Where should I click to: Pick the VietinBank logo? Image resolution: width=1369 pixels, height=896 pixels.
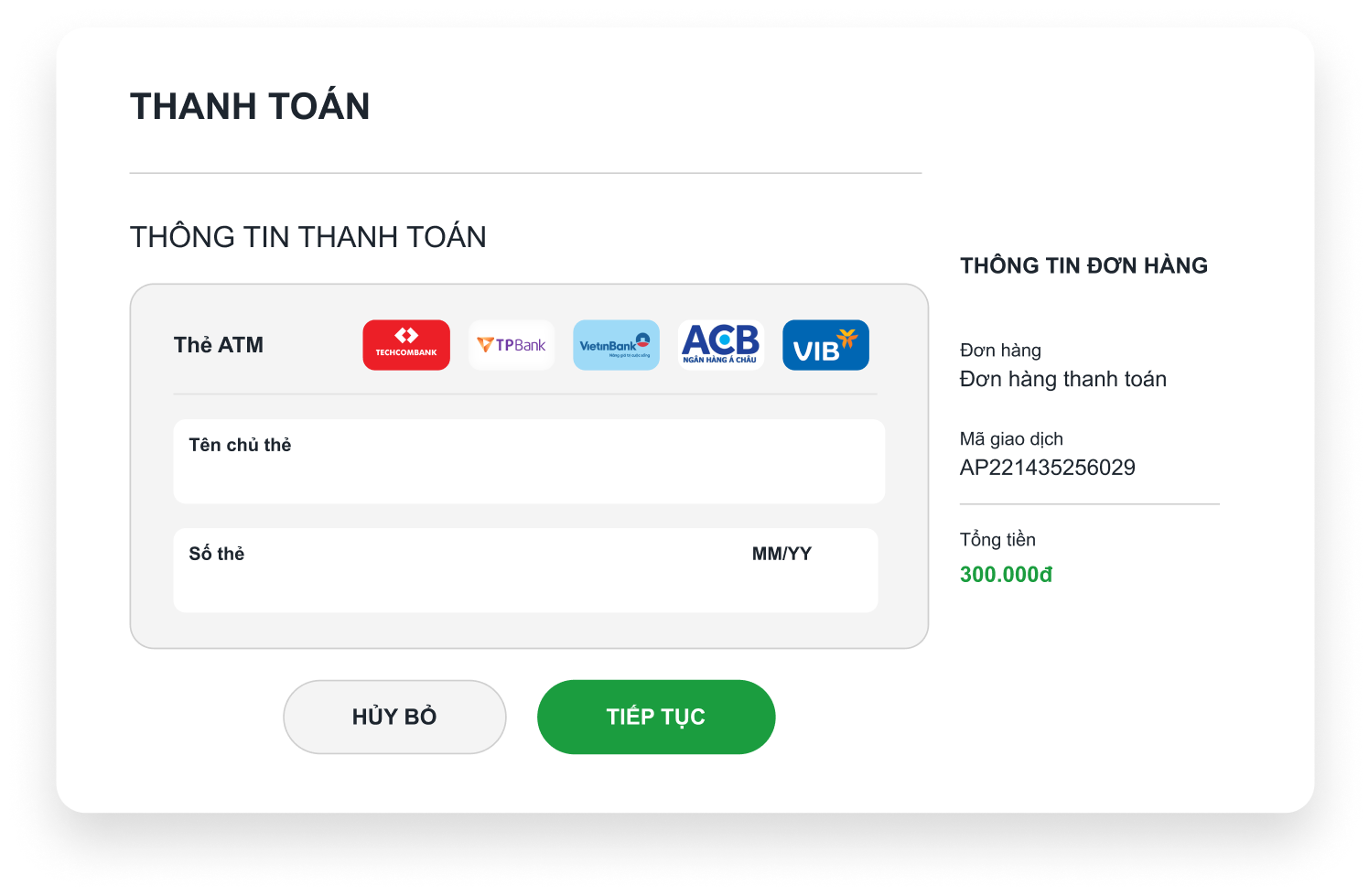[616, 345]
